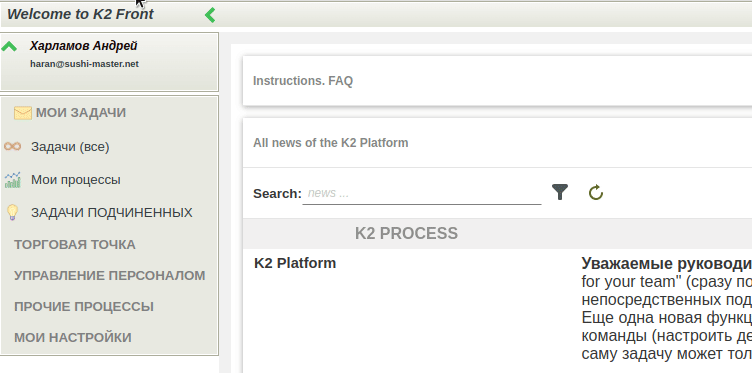Select ЗАДАЧИ ПОДЧИНЕННЫХ menu entry

coord(112,212)
